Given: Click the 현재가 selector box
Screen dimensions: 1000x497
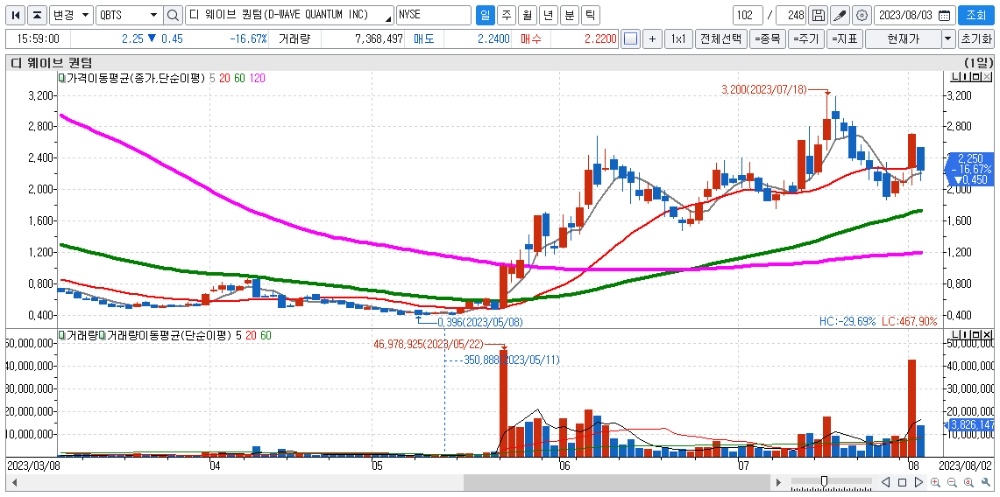Looking at the screenshot, I should 903,39.
